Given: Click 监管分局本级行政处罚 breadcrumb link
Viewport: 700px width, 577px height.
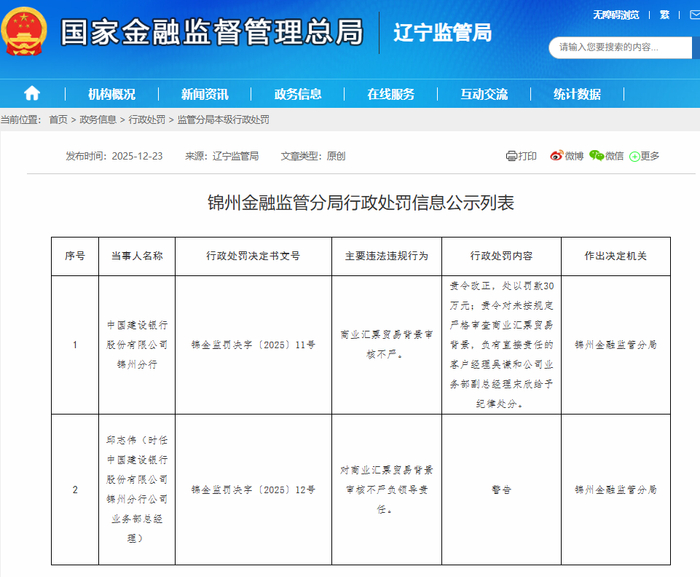Looking at the screenshot, I should point(223,120).
